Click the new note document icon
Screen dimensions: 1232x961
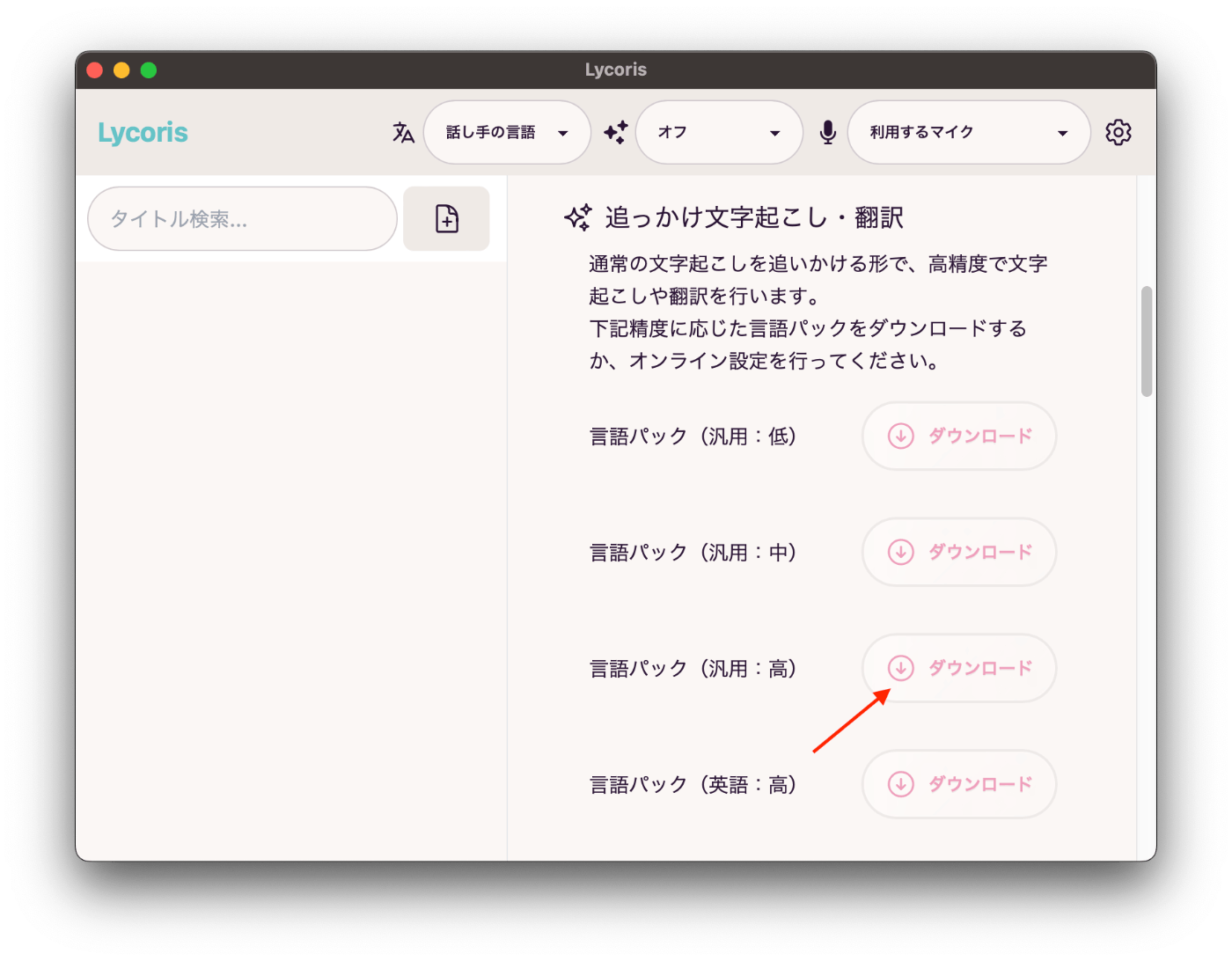tap(446, 218)
